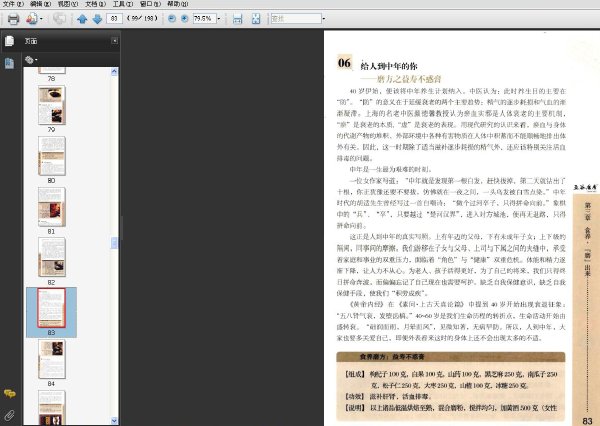The image size is (600, 426).
Task: Open the 帮助 menu
Action: [178, 4]
